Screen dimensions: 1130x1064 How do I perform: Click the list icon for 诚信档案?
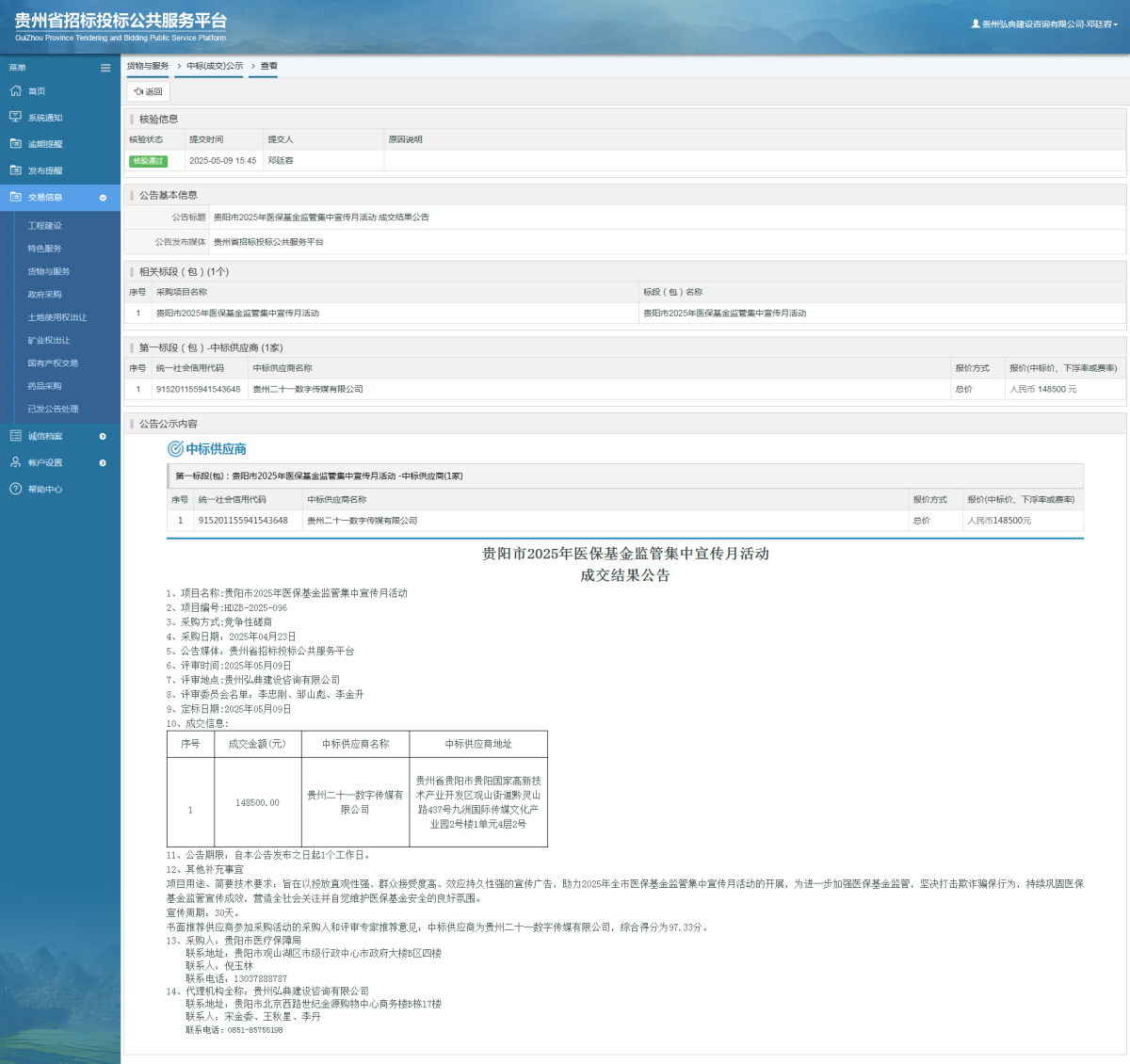15,436
